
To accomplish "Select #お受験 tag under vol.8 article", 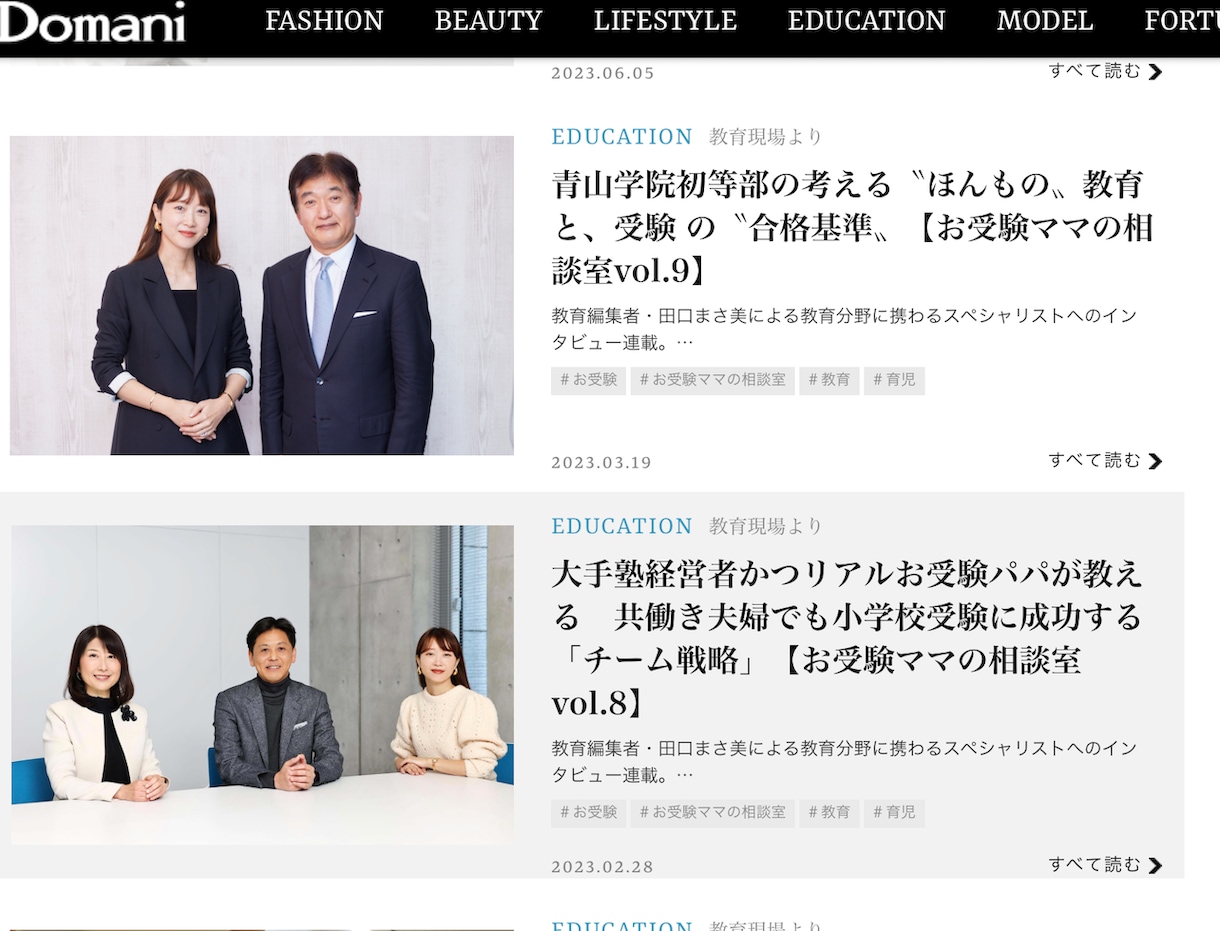I will tap(588, 813).
